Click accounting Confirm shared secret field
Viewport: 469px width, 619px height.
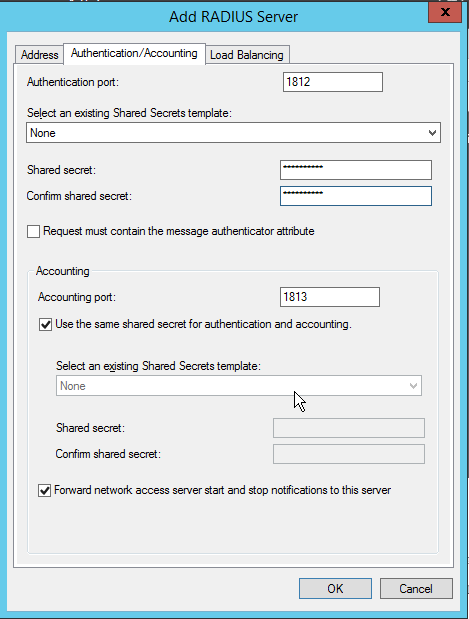point(349,454)
